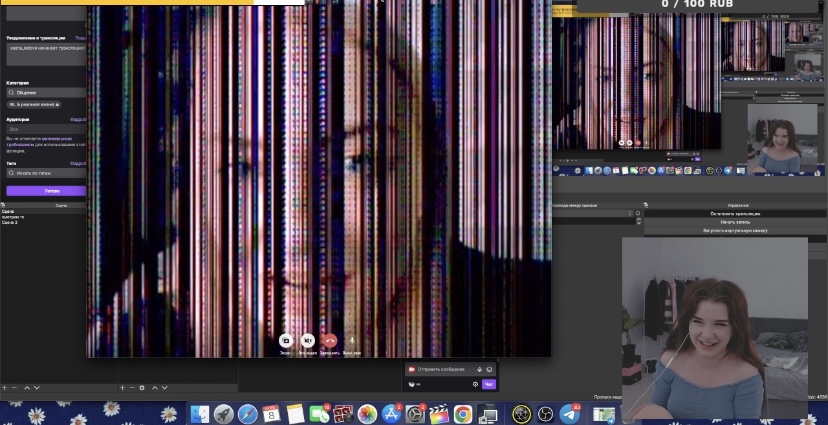This screenshot has width=828, height=425.
Task: Click the transition duration stepper arrows
Action: point(638,222)
